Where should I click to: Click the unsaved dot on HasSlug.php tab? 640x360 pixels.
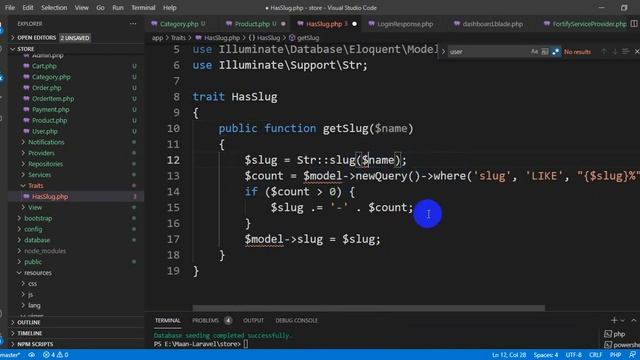click(x=354, y=24)
